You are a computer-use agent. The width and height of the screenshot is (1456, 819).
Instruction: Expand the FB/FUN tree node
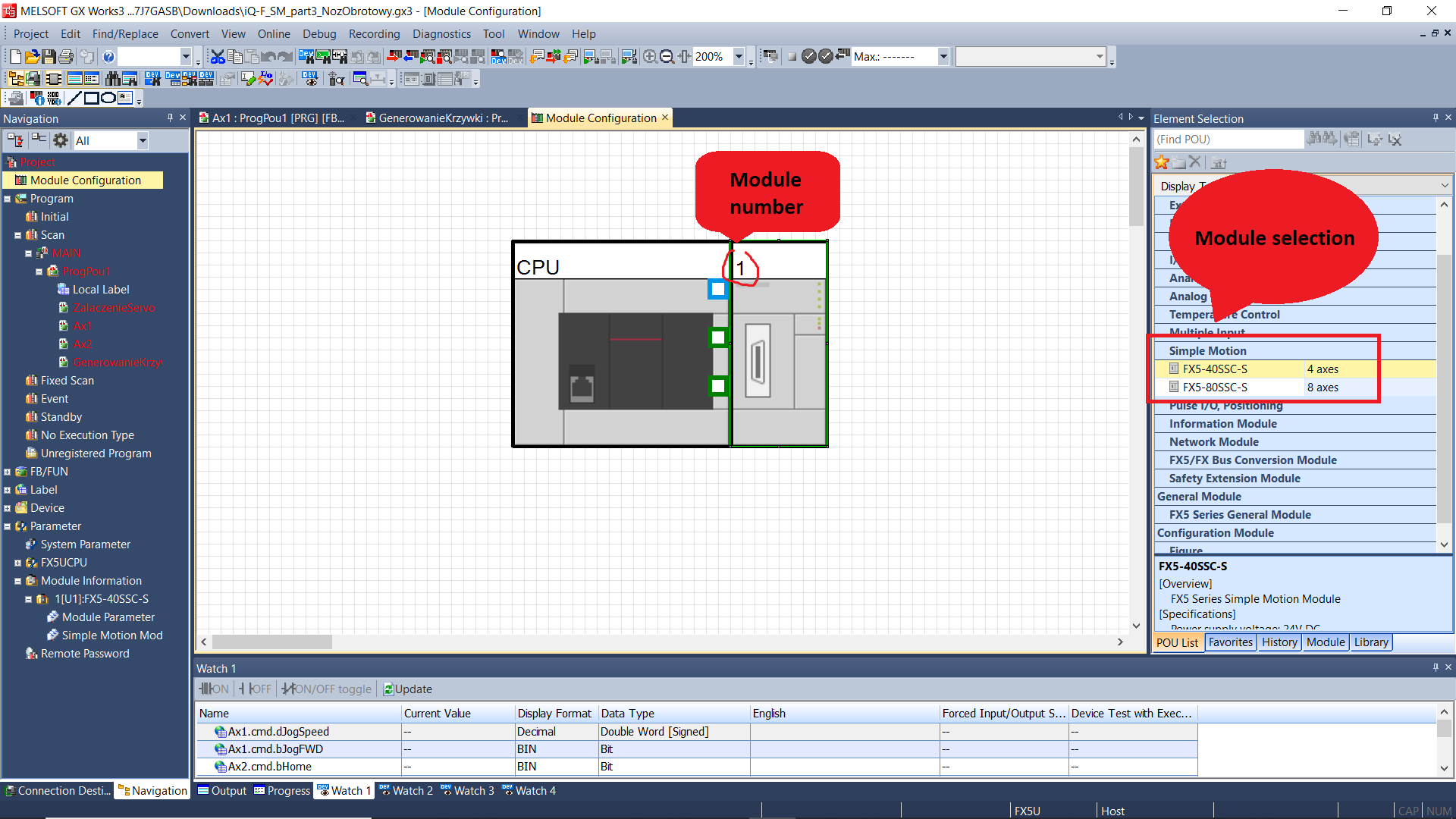click(x=8, y=472)
